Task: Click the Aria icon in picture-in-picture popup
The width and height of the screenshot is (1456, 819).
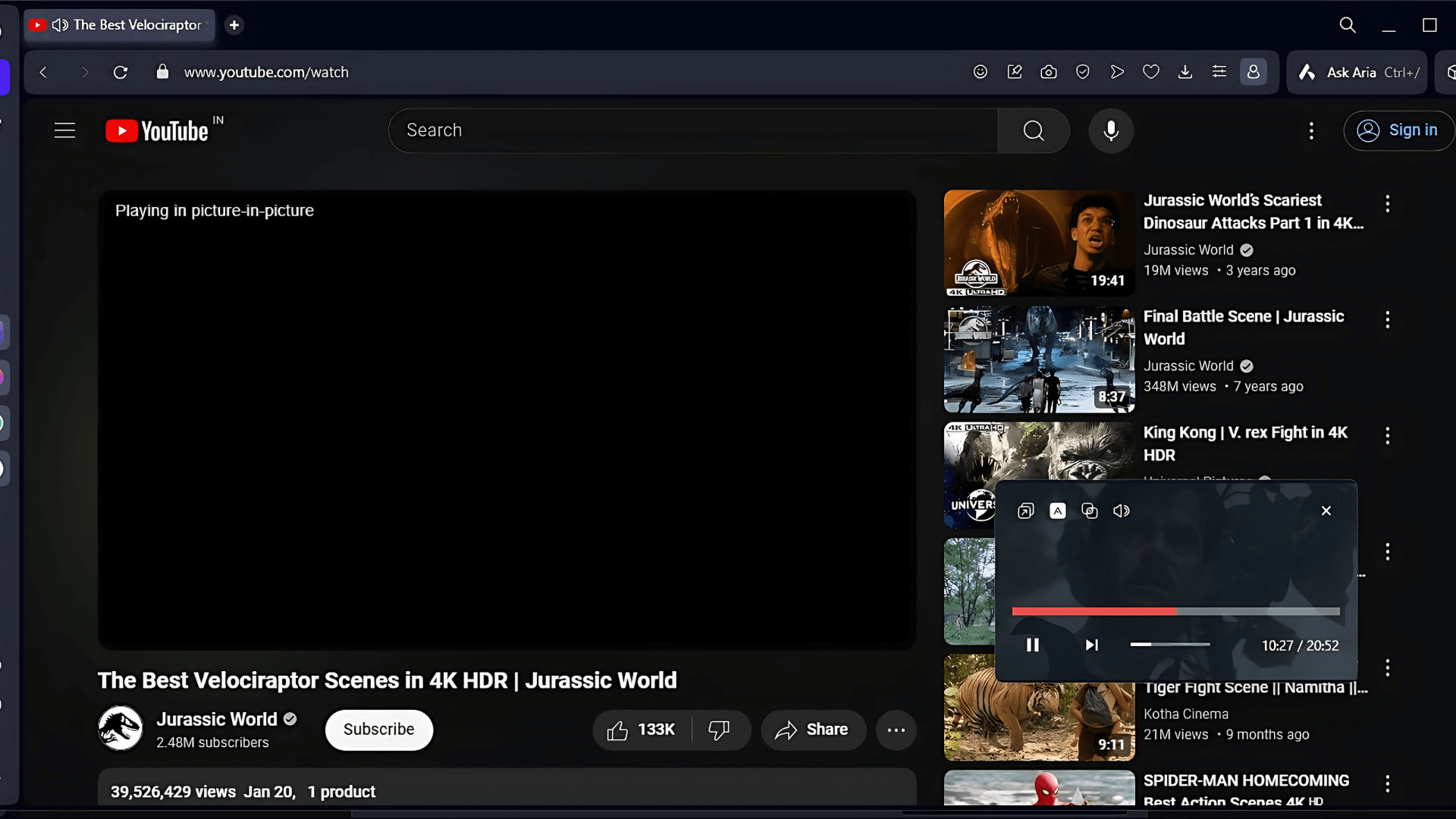Action: (x=1057, y=511)
